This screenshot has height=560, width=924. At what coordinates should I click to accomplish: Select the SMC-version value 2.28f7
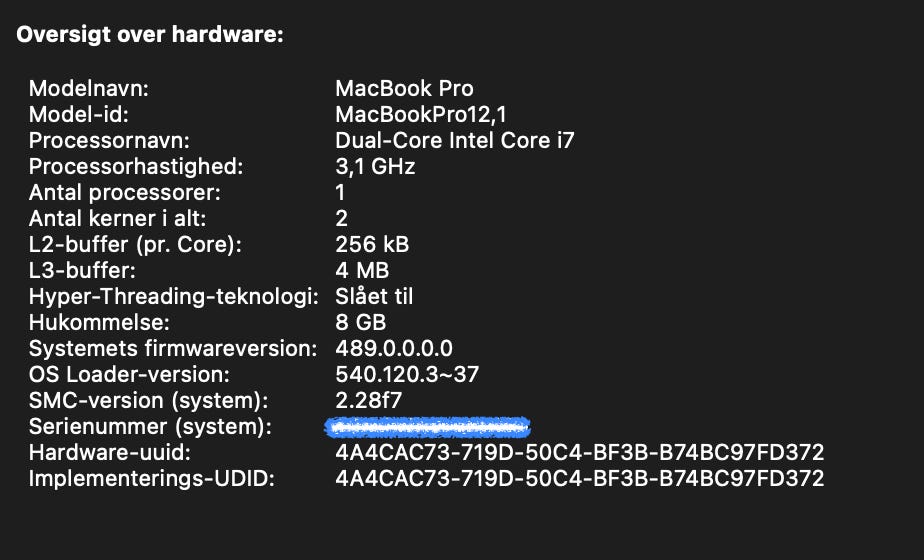368,400
